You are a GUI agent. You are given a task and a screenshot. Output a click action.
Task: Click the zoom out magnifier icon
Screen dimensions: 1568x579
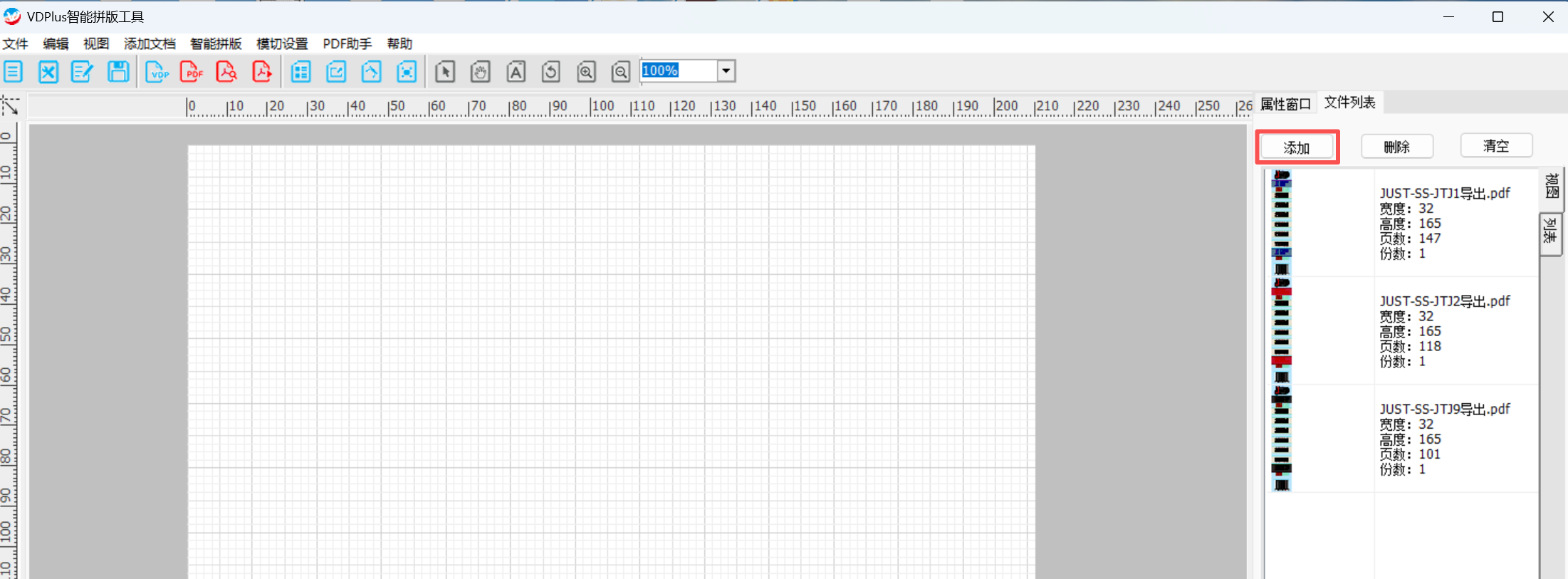[621, 72]
